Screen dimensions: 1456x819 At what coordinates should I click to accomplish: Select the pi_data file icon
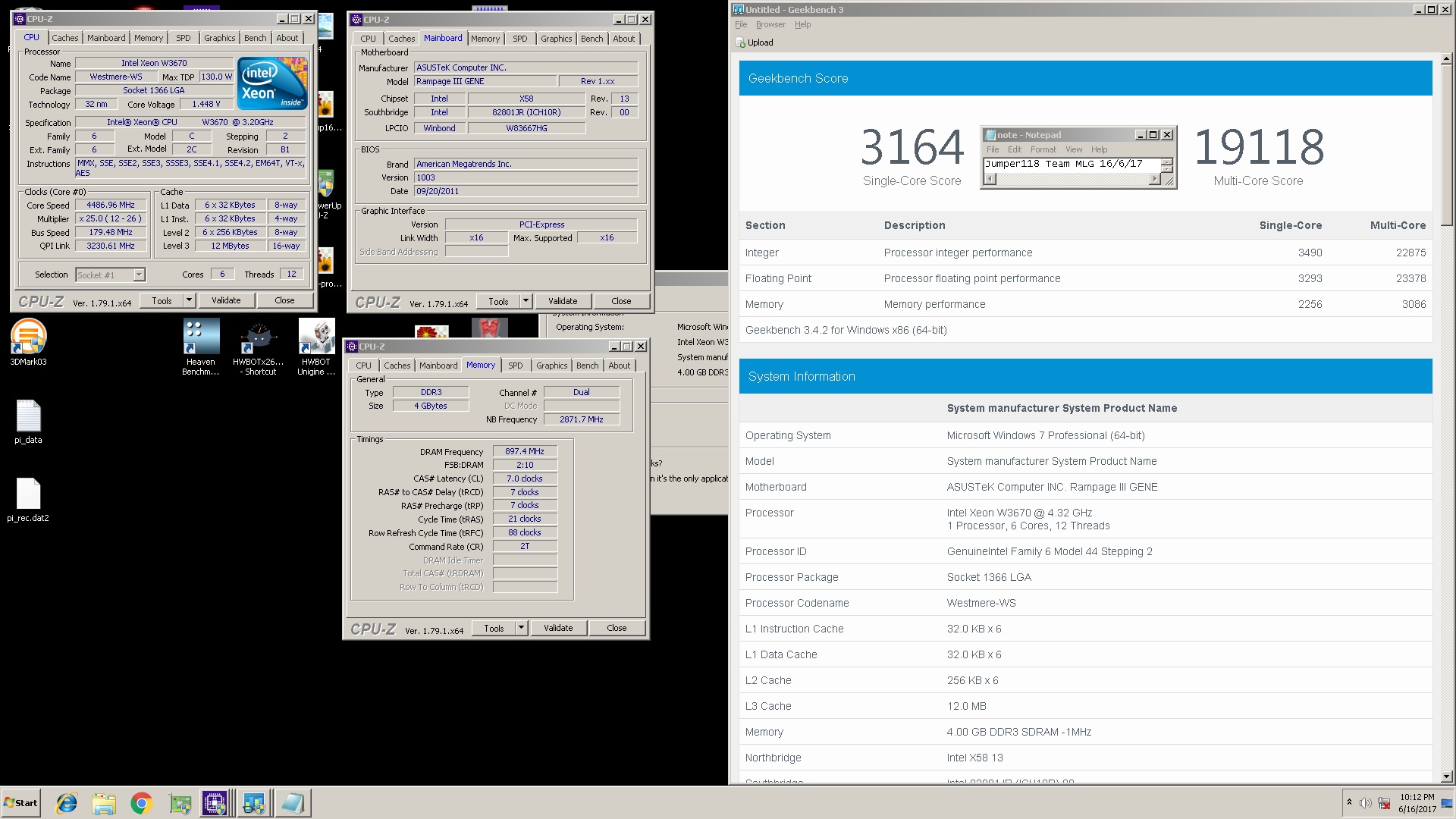point(28,422)
